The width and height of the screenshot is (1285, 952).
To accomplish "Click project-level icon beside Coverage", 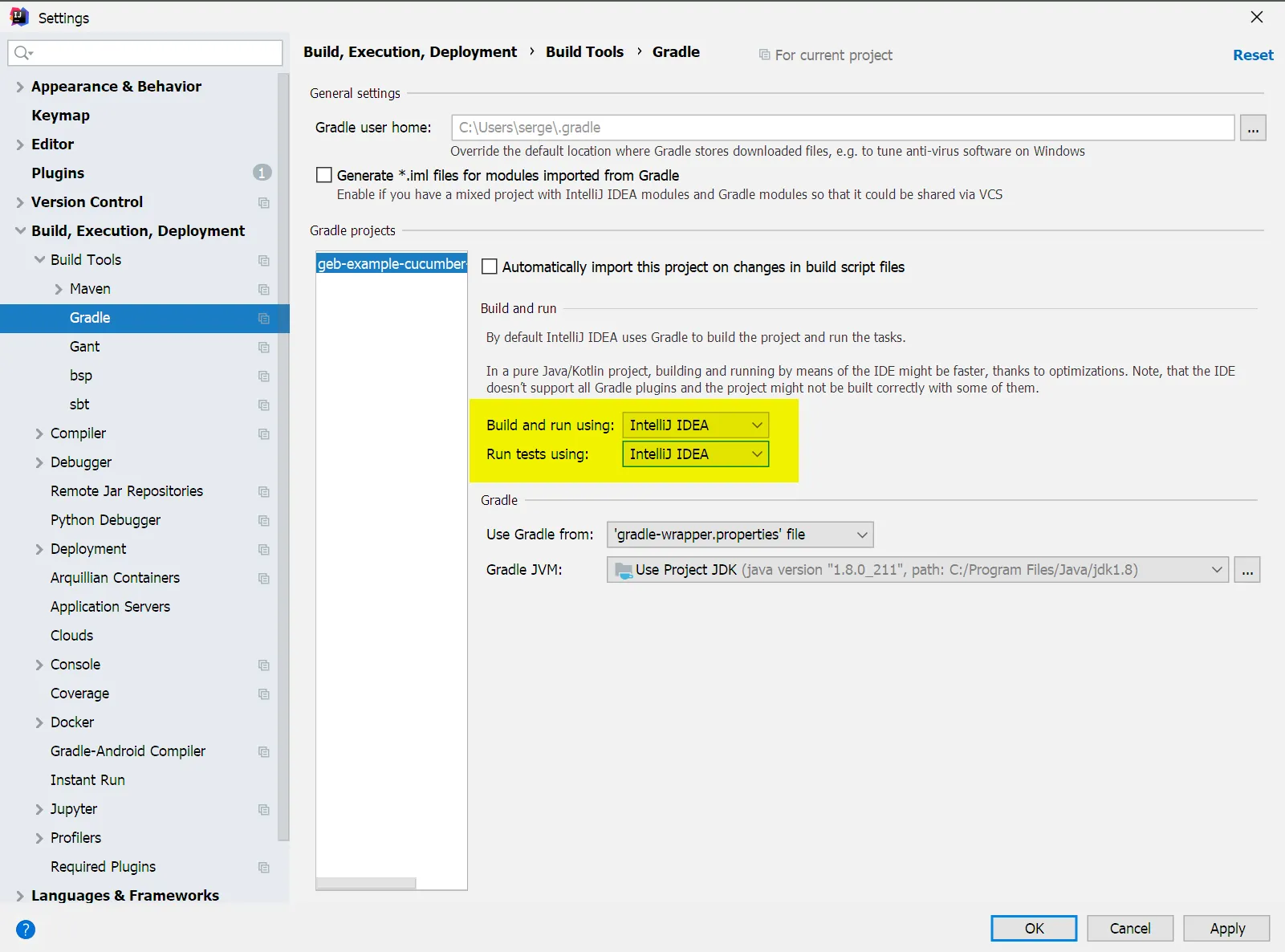I will click(264, 694).
